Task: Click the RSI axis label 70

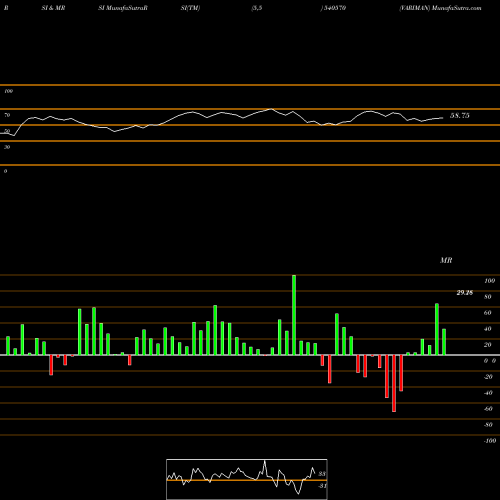Action: 7,115
